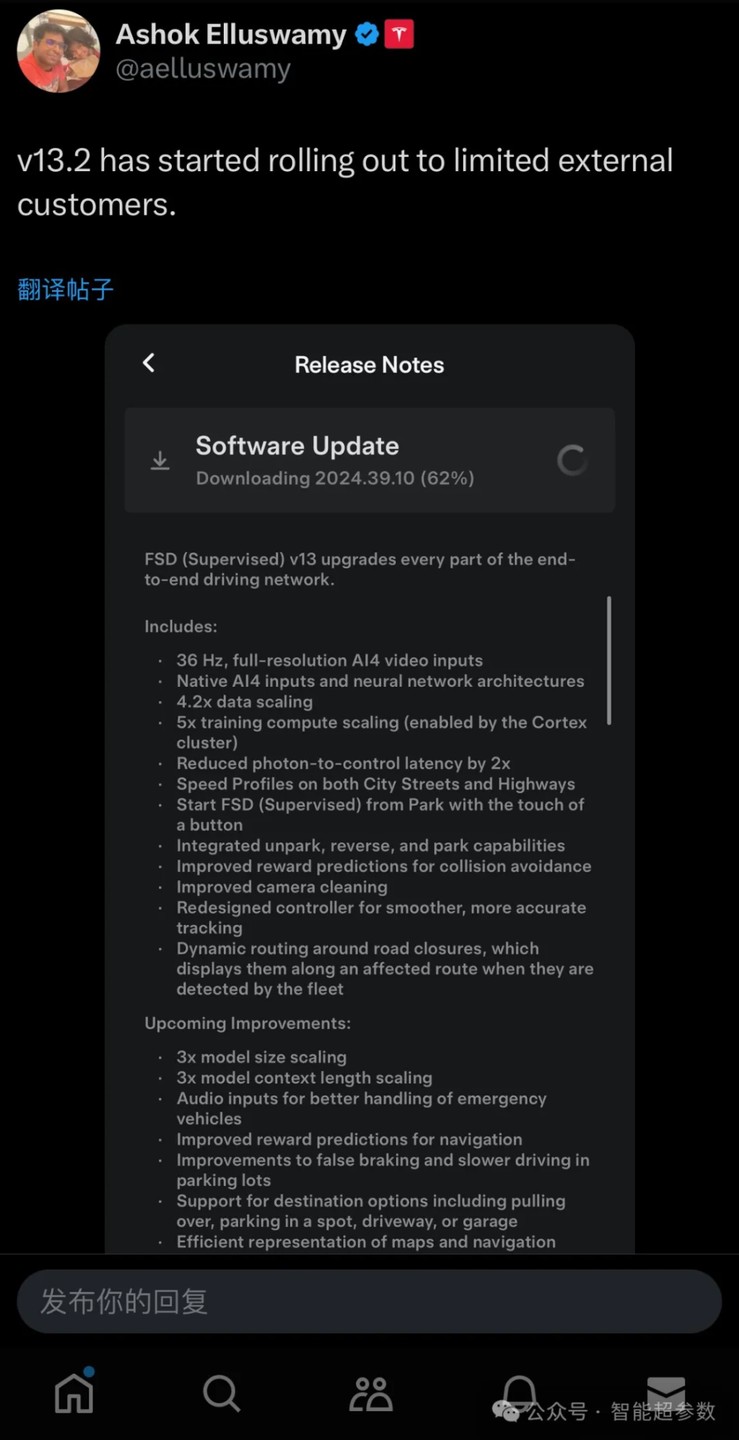The height and width of the screenshot is (1440, 739).
Task: Tap the loading spinner beside Software Update
Action: 572,460
